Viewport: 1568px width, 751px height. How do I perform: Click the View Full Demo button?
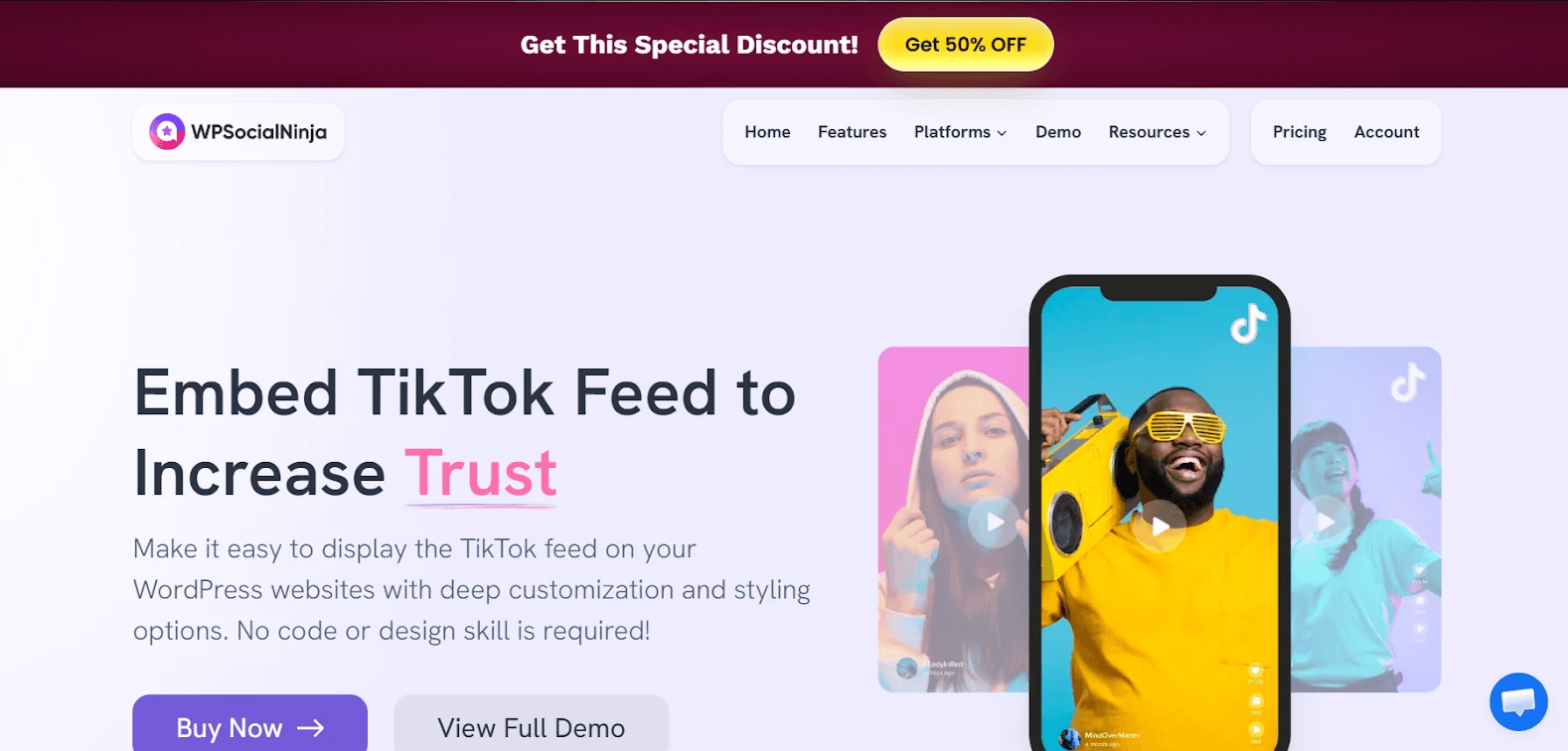(531, 723)
